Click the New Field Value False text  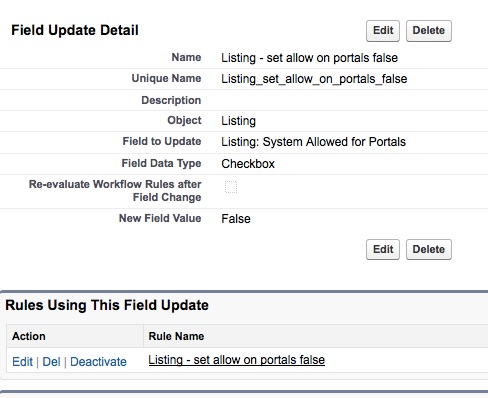tap(236, 219)
